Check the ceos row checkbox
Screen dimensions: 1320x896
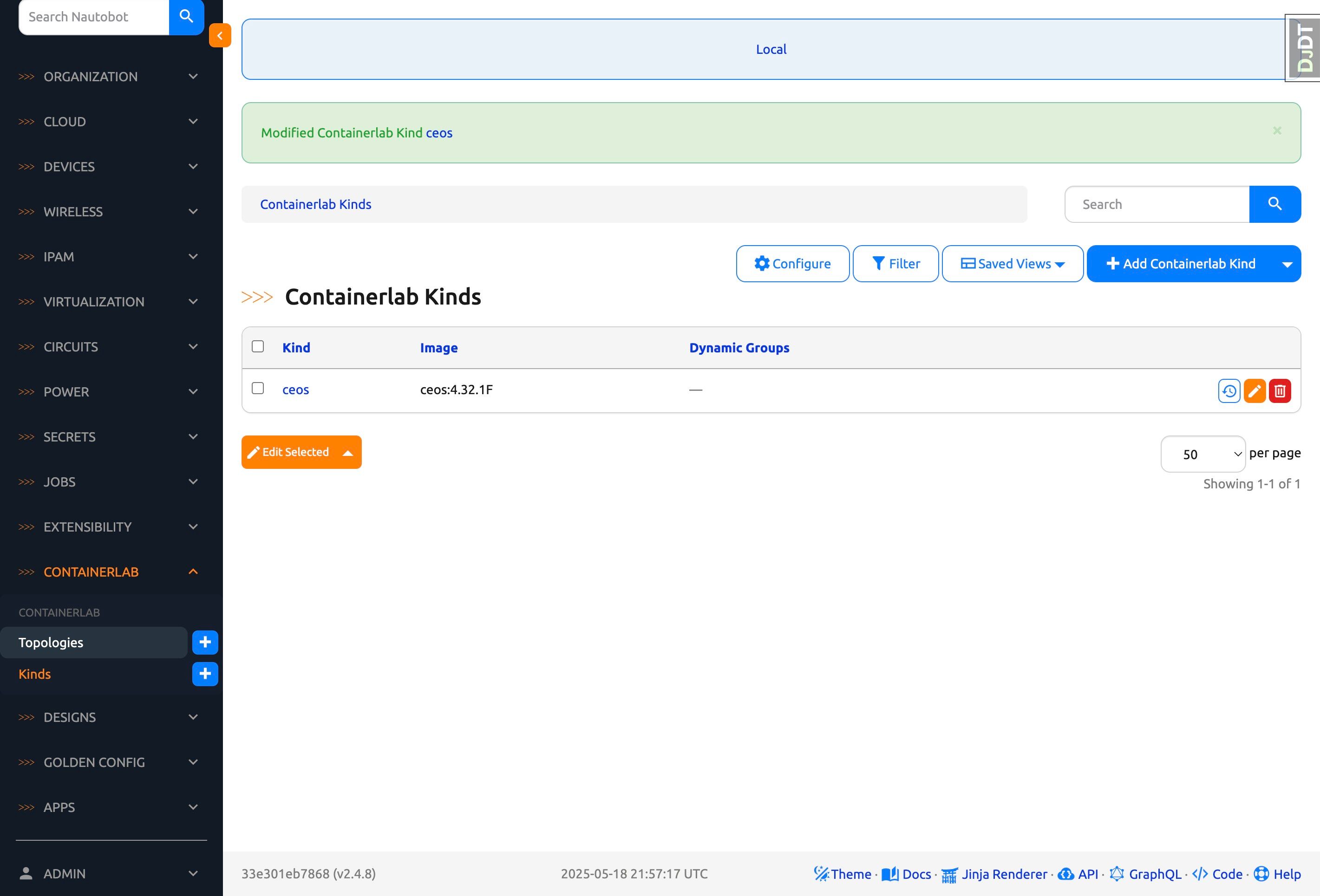point(258,389)
